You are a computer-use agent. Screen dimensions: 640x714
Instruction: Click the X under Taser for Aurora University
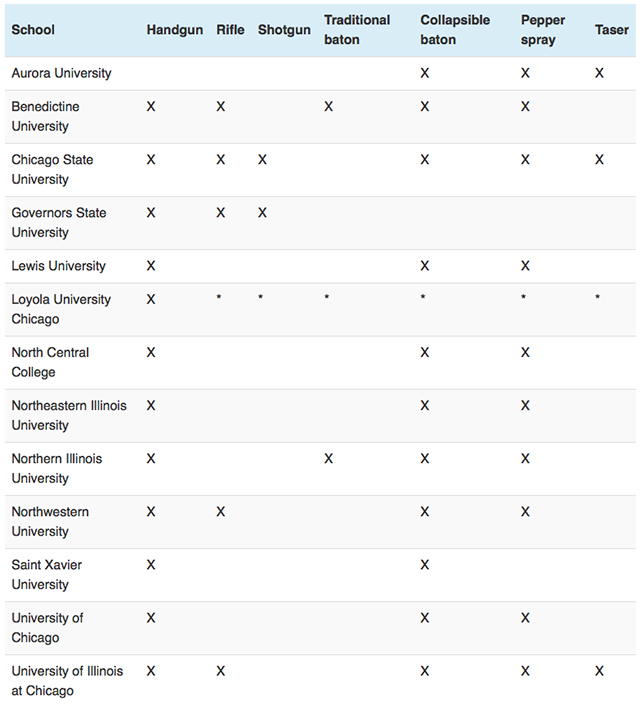pyautogui.click(x=599, y=73)
